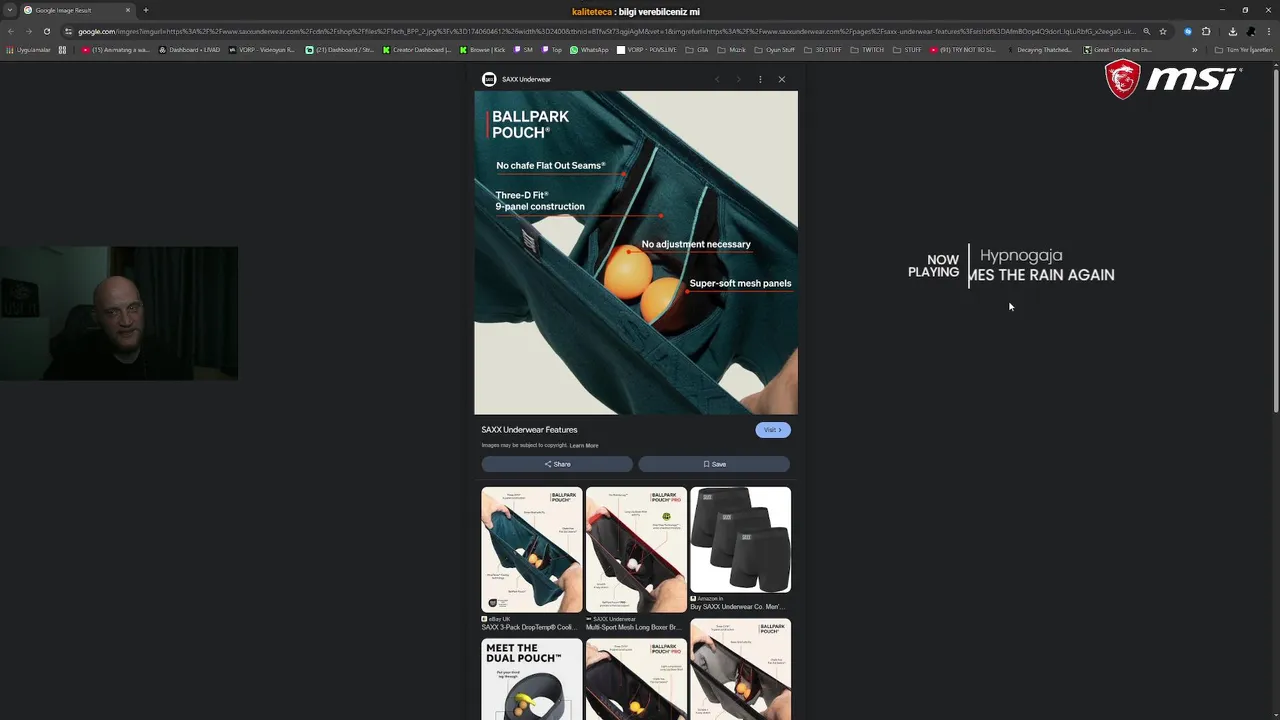The image size is (1280, 720).
Task: Show more bookmarks with the overflow chevron
Action: (1194, 50)
